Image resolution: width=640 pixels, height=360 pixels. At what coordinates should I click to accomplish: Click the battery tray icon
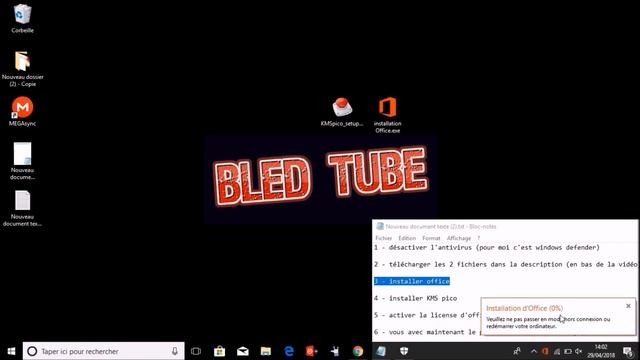pos(568,351)
